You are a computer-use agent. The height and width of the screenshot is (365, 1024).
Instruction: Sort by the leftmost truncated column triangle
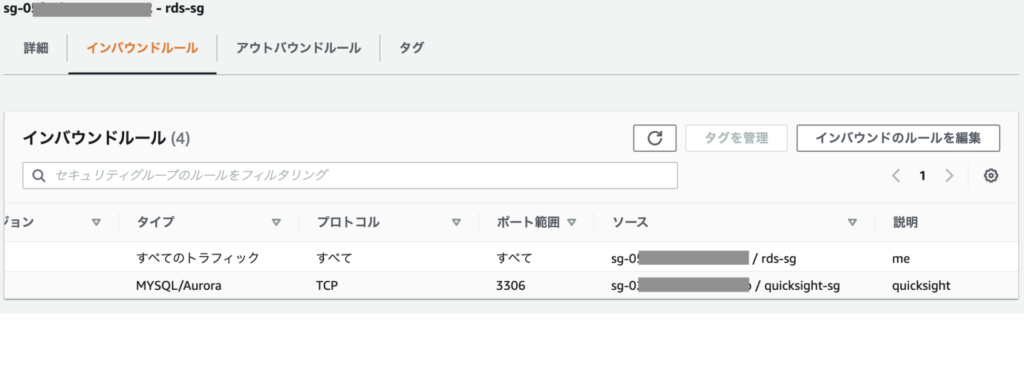96,223
